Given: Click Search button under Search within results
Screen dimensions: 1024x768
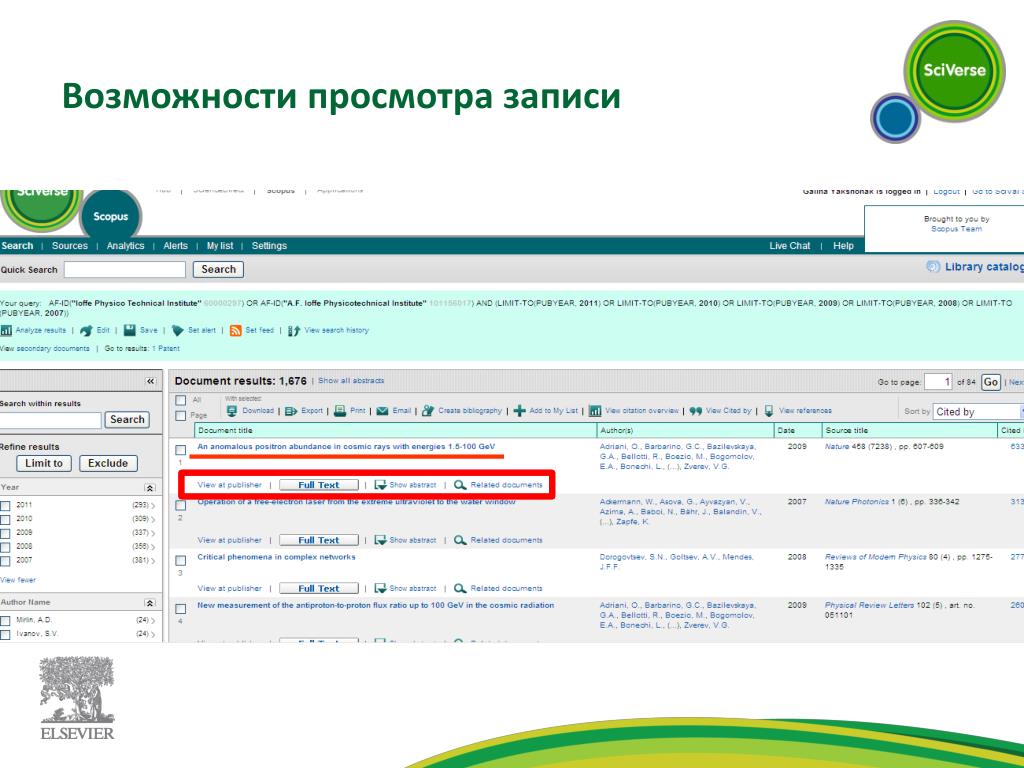Looking at the screenshot, I should (127, 419).
